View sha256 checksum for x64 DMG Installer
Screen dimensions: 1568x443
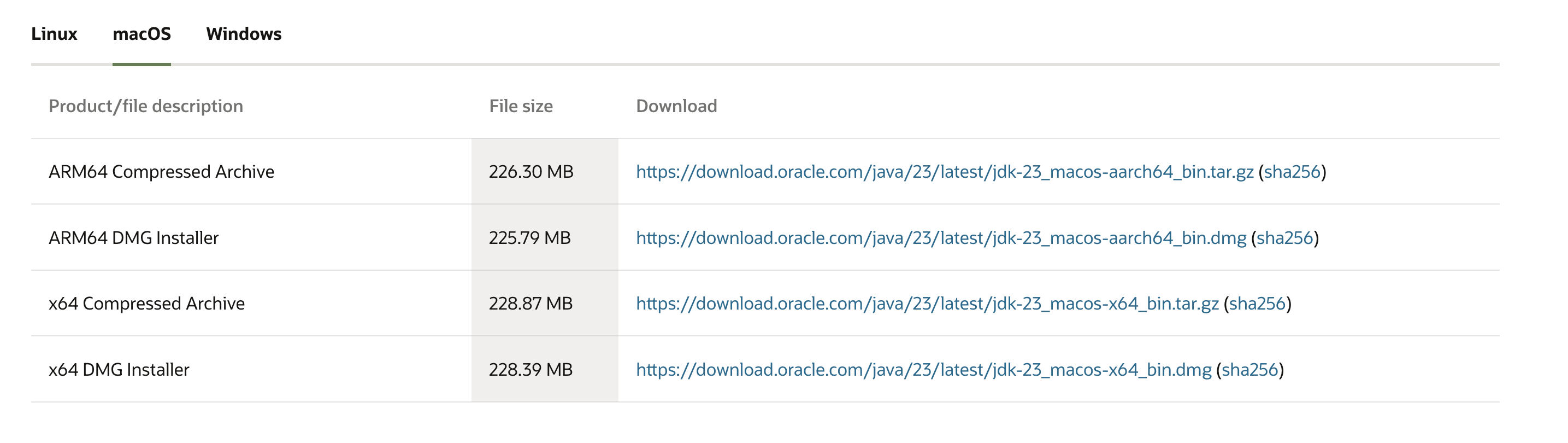coord(1250,370)
